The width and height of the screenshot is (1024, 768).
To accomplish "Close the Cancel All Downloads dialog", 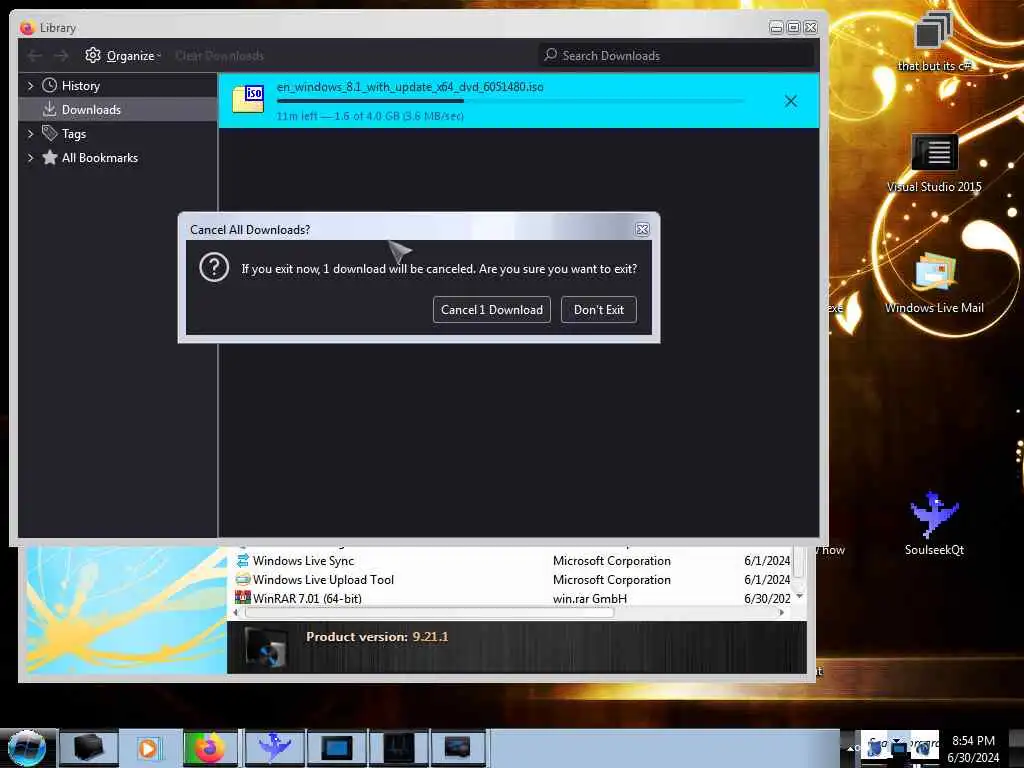I will pos(642,229).
